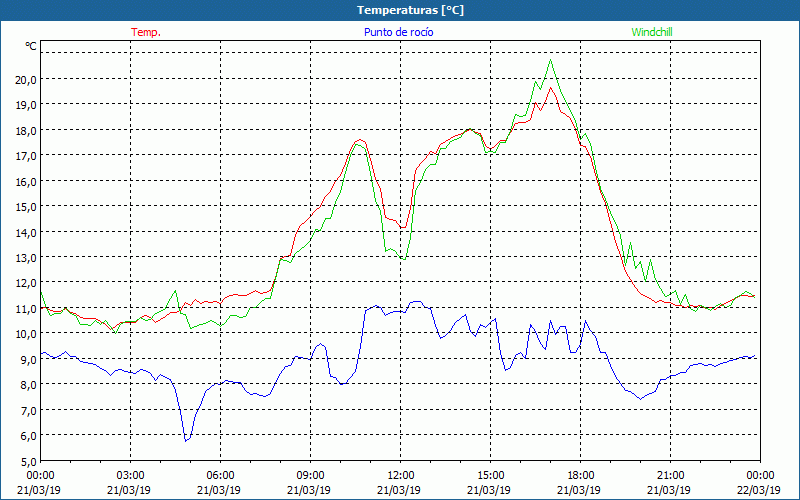Click the Windchill peak near 17:00
The width and height of the screenshot is (800, 500).
[551, 60]
